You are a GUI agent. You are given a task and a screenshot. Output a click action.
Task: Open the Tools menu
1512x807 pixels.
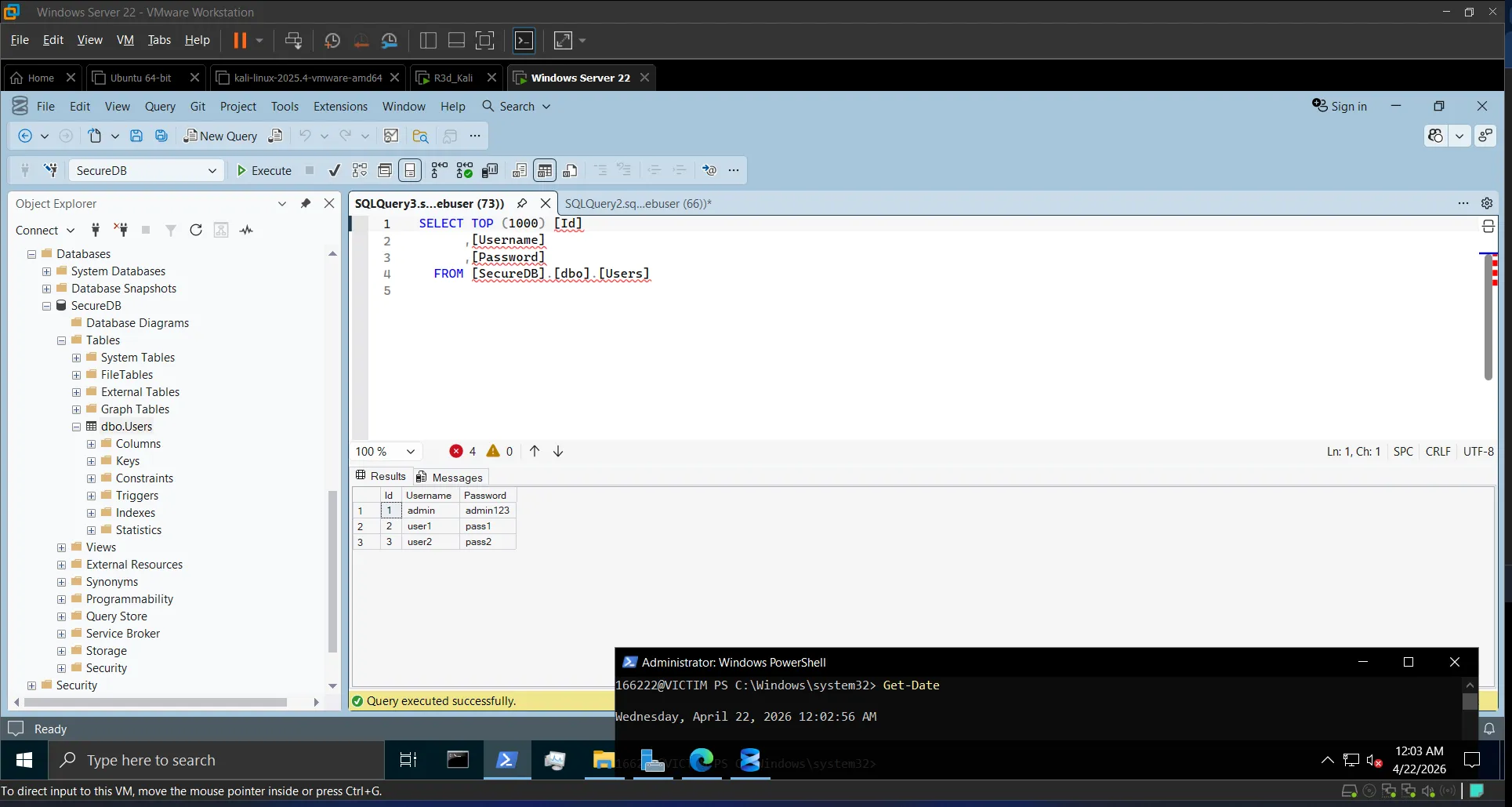[285, 106]
